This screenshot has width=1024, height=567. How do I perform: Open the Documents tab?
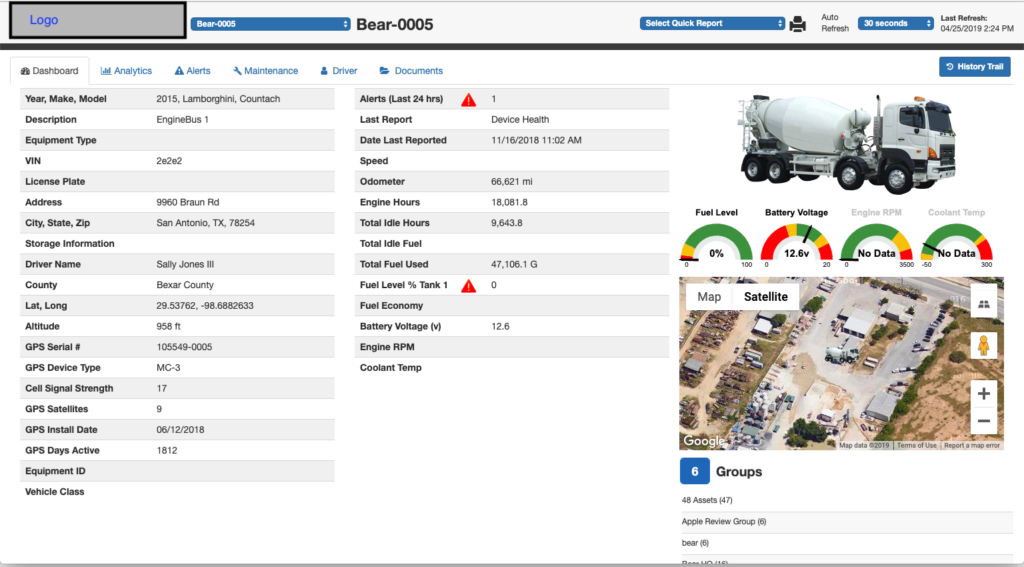pos(411,71)
